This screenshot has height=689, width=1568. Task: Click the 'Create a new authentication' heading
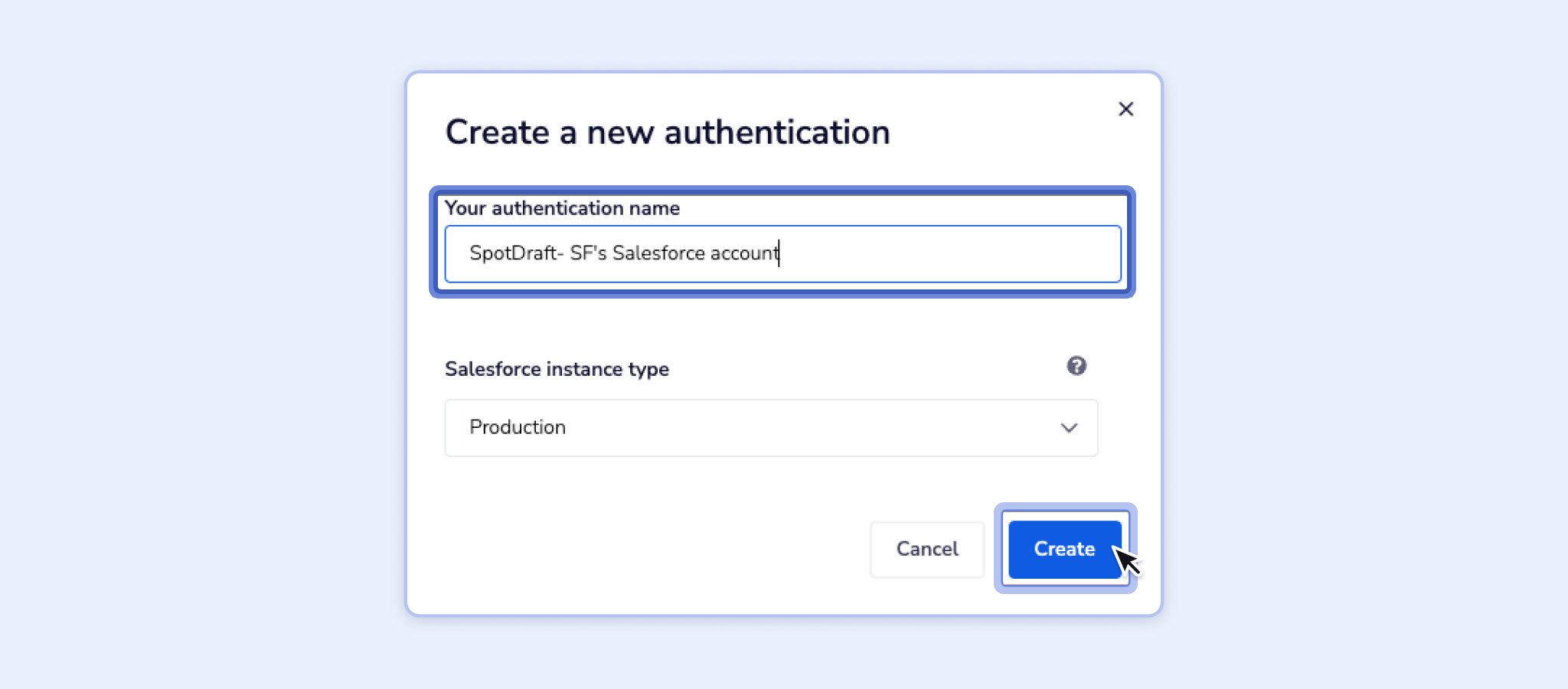click(x=668, y=132)
